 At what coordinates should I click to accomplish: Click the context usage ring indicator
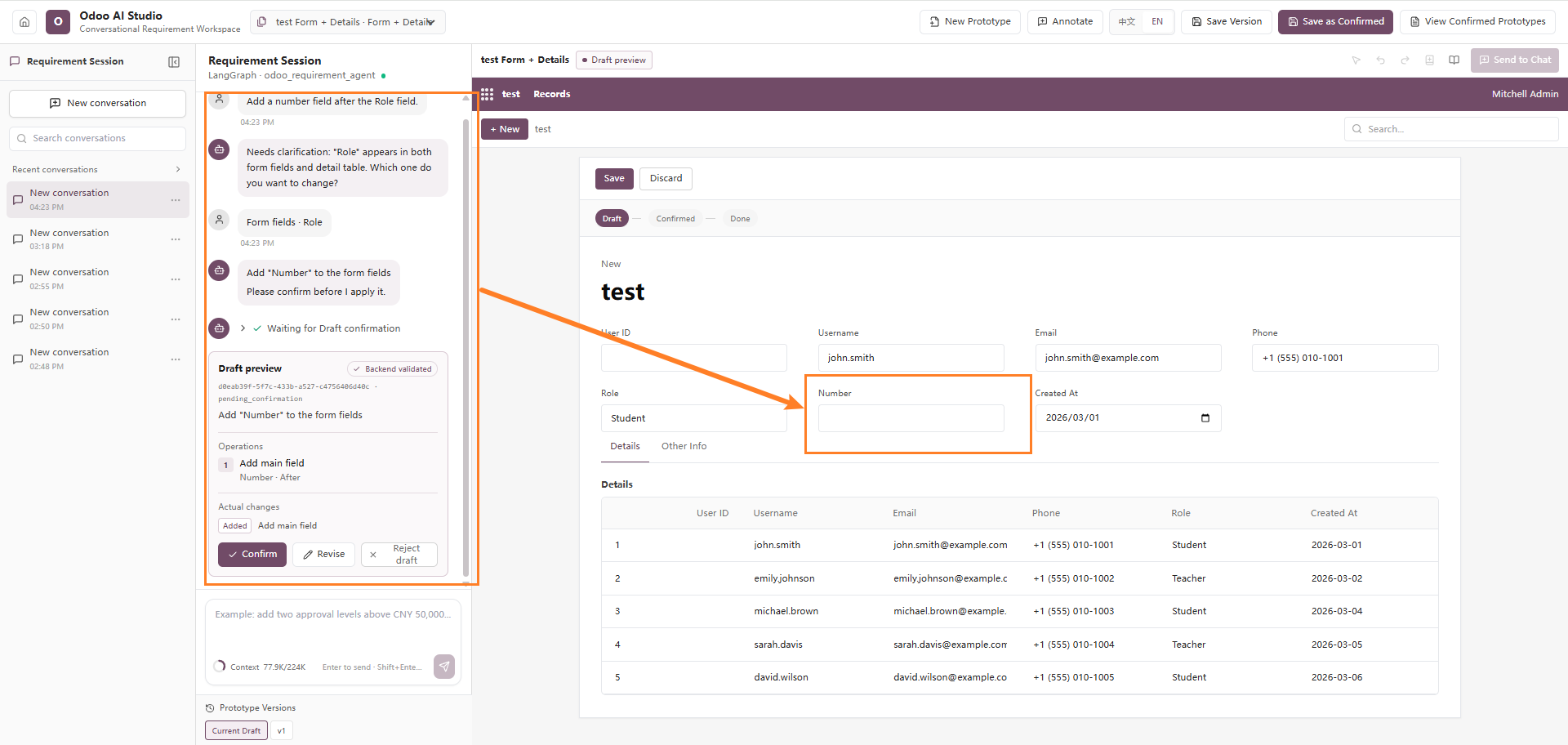coord(220,667)
